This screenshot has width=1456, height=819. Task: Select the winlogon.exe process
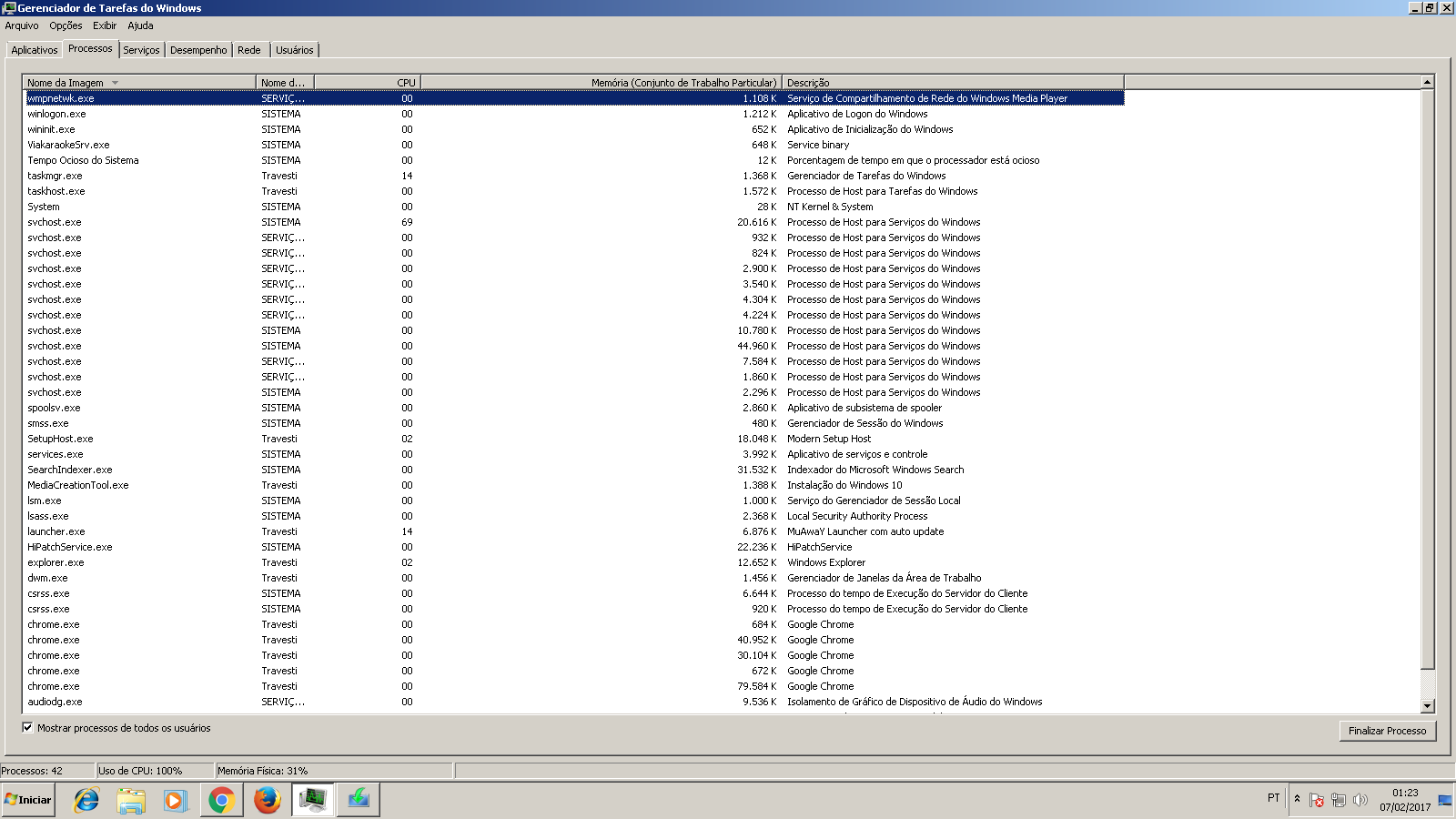tap(574, 114)
